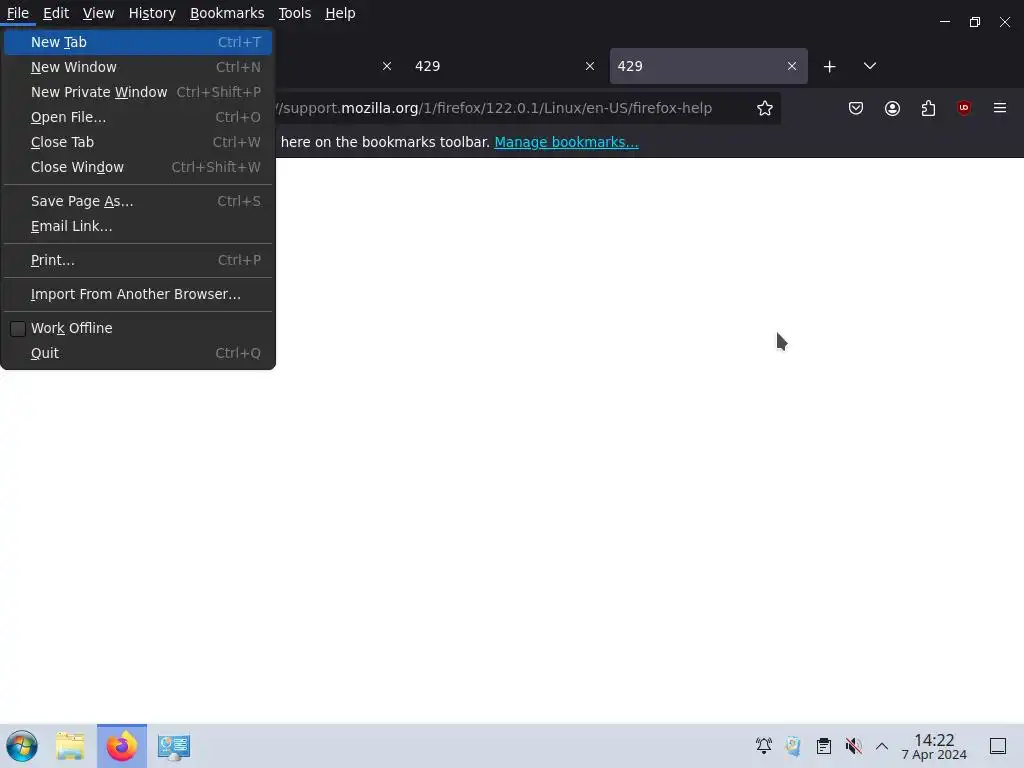This screenshot has height=768, width=1024.
Task: Select Close Window menu entry
Action: tap(138, 167)
